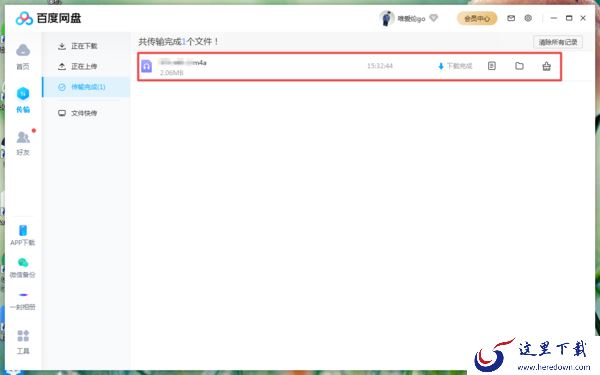Screen dimensions: 600x375
Task: Click the open-file document icon for m4a row
Action: [492, 66]
